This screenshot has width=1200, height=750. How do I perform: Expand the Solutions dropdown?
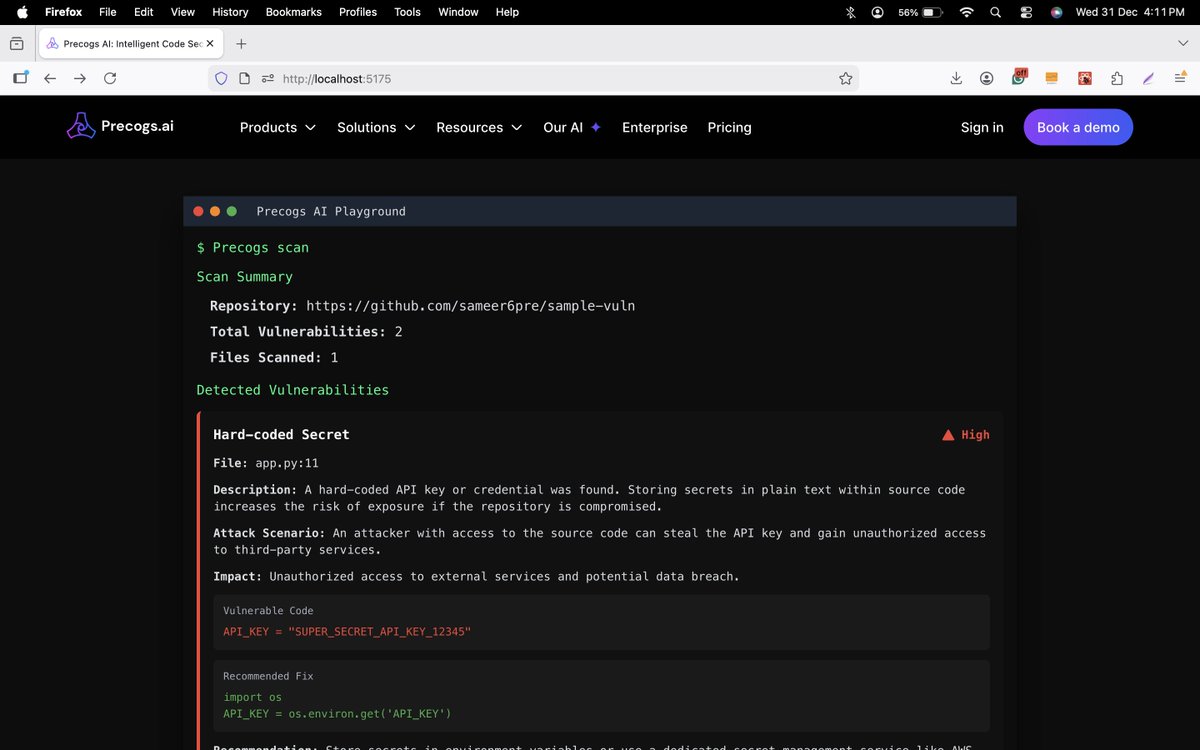[376, 127]
